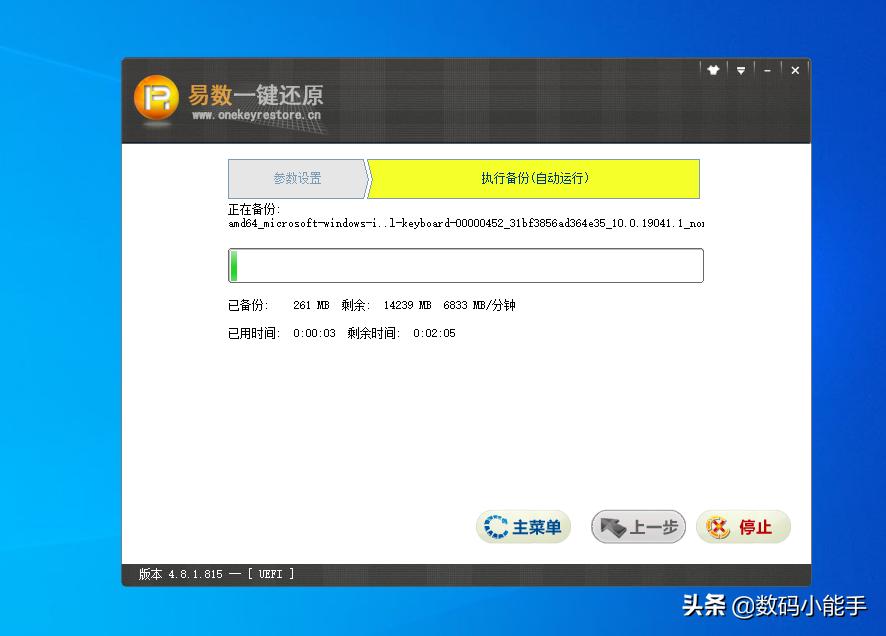Stop the backup with the 停止 button
The width and height of the screenshot is (886, 636).
743,526
